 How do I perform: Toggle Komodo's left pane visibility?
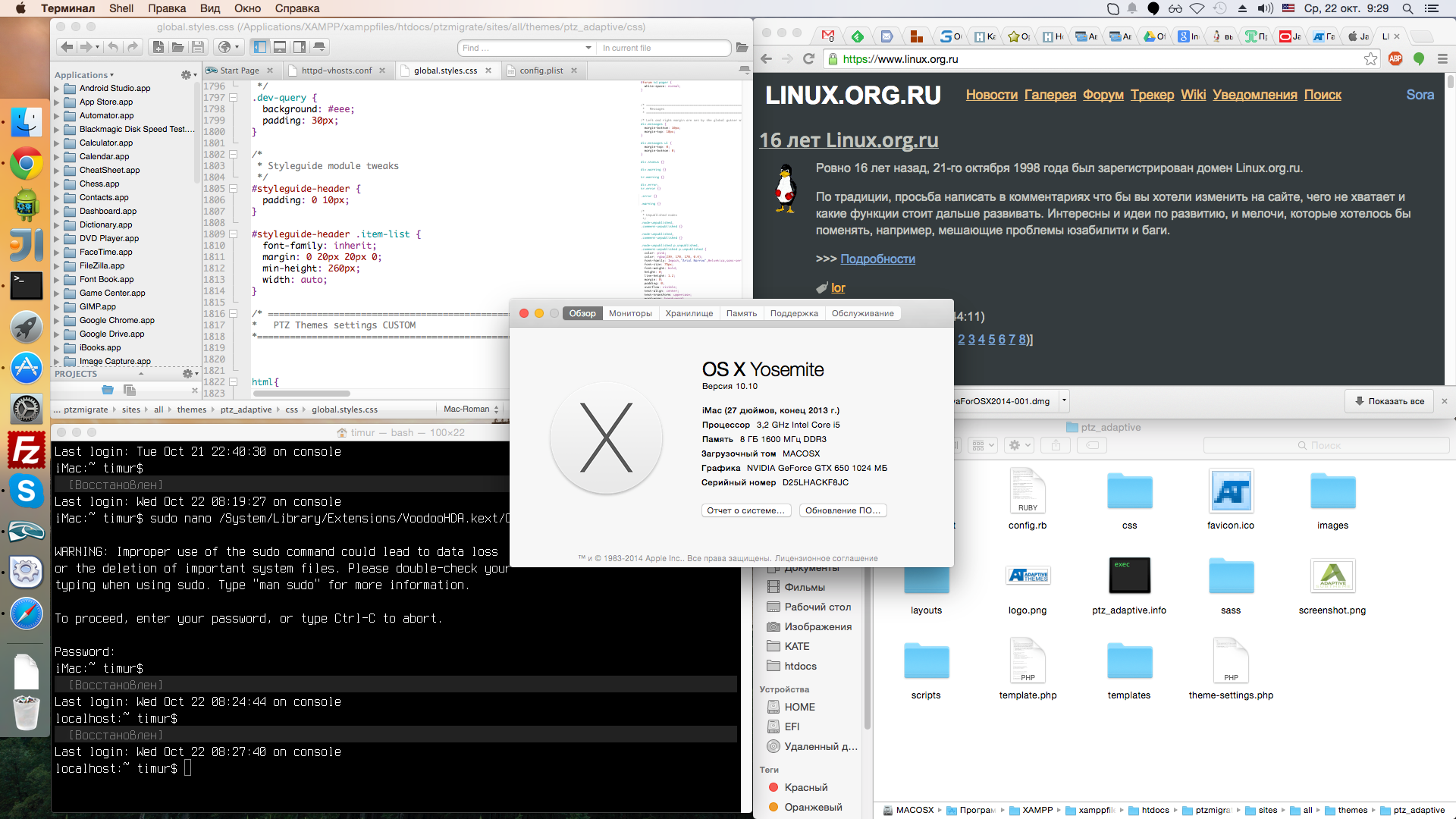pos(260,47)
